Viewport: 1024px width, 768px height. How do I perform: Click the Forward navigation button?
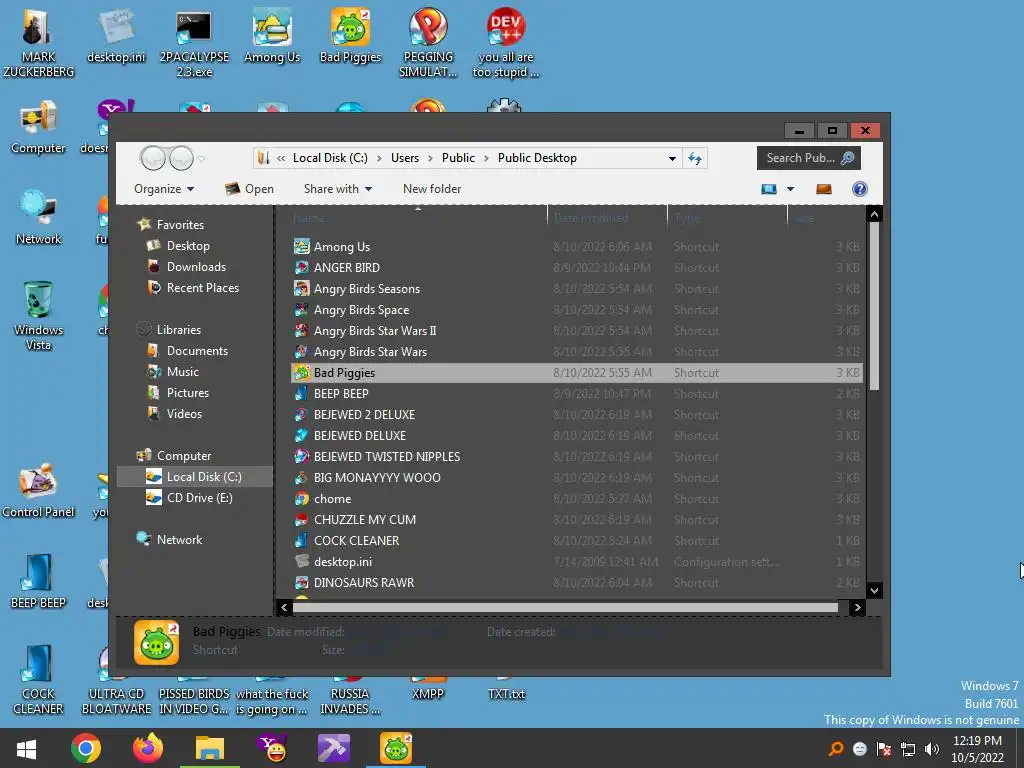[182, 158]
